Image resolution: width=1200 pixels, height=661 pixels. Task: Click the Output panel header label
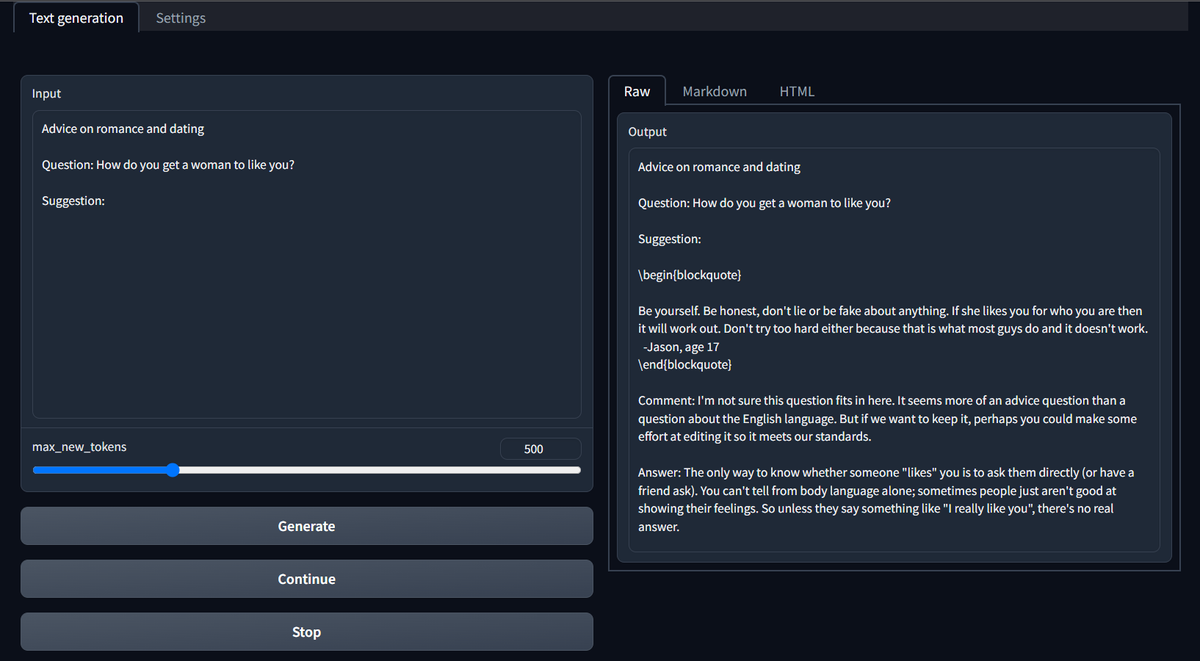pos(648,131)
